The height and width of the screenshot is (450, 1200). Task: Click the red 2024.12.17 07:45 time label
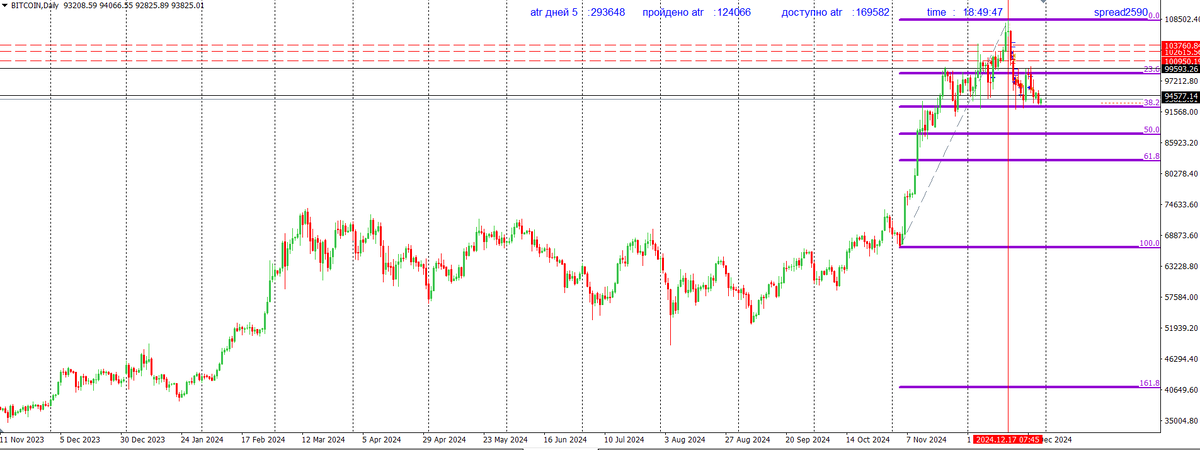pos(1009,439)
